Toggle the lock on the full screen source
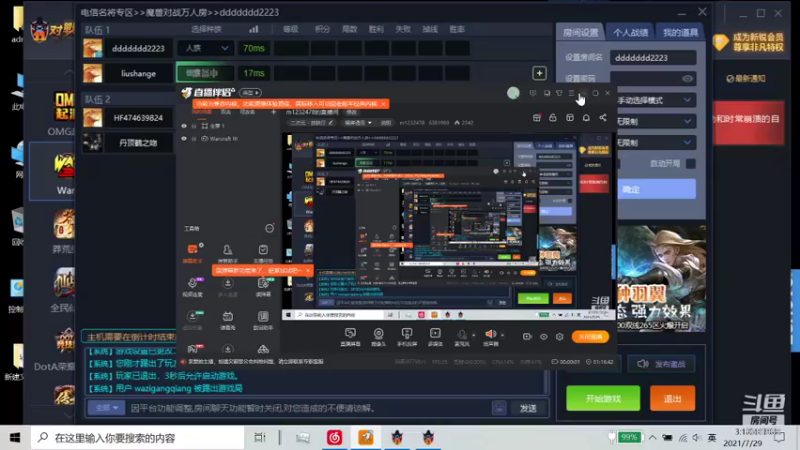800x450 pixels. pyautogui.click(x=194, y=126)
